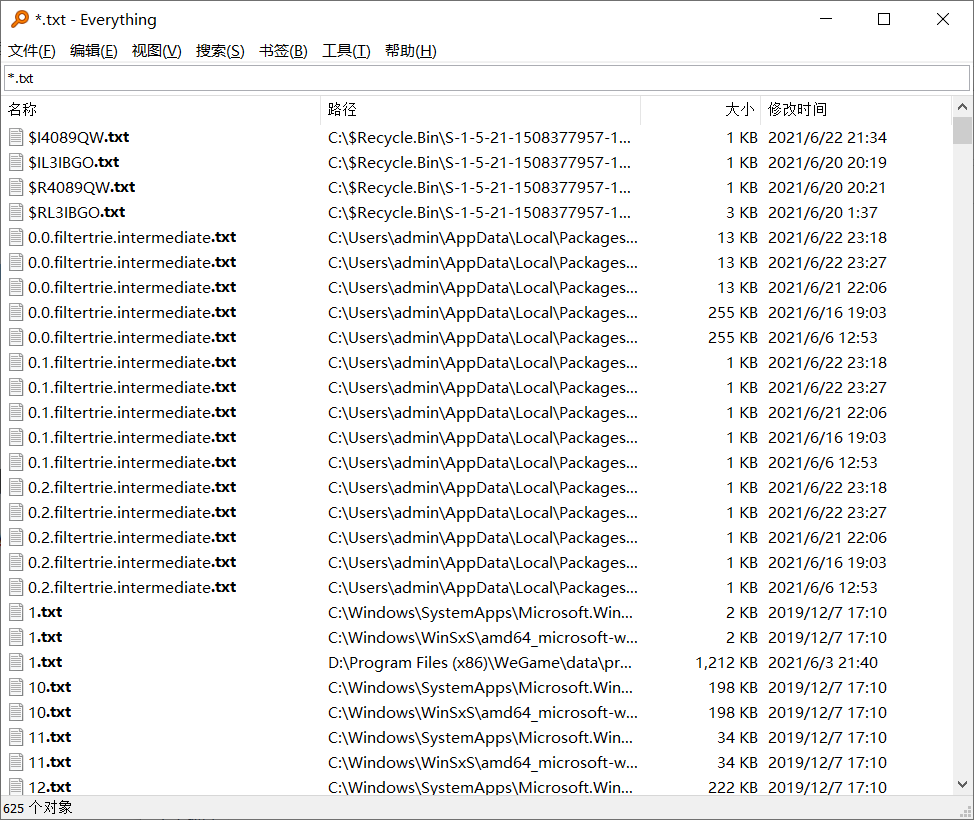Click the window resize grip in status bar
The image size is (974, 820).
966,811
